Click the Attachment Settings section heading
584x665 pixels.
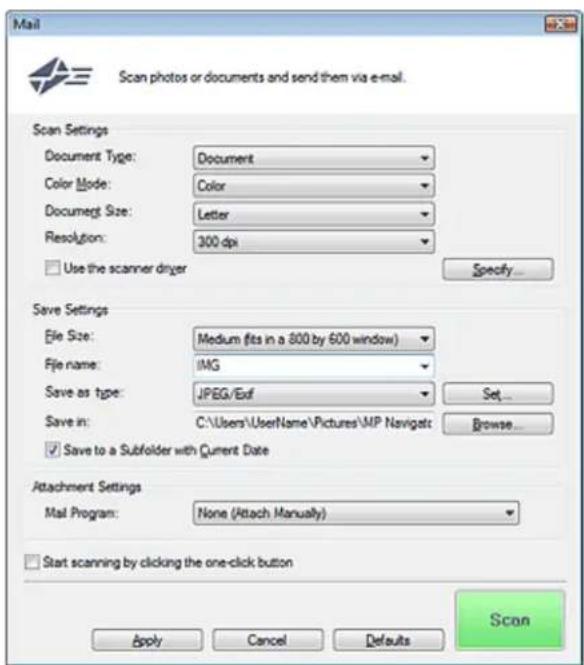(x=87, y=487)
